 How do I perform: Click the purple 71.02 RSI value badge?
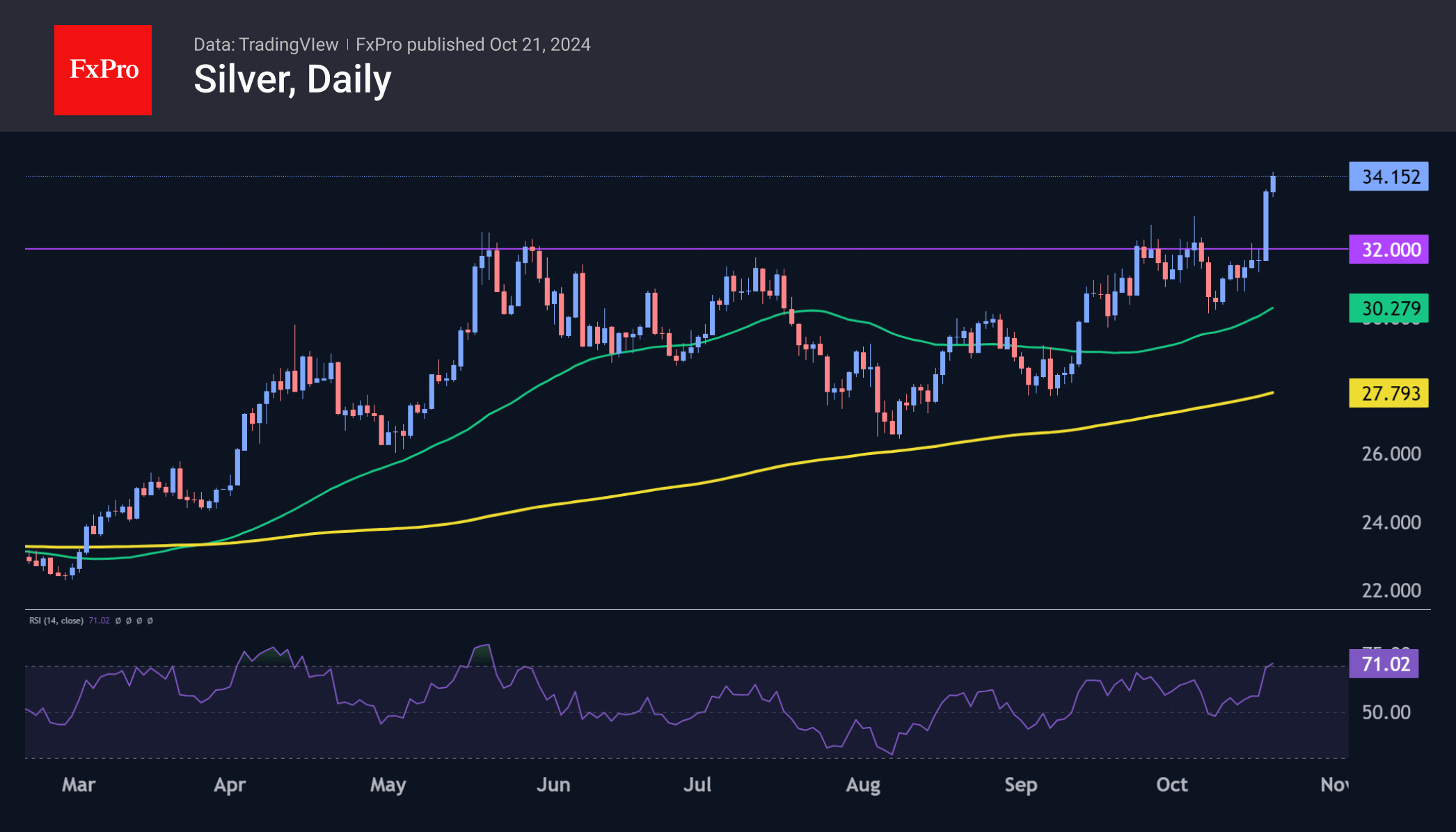pyautogui.click(x=1384, y=664)
